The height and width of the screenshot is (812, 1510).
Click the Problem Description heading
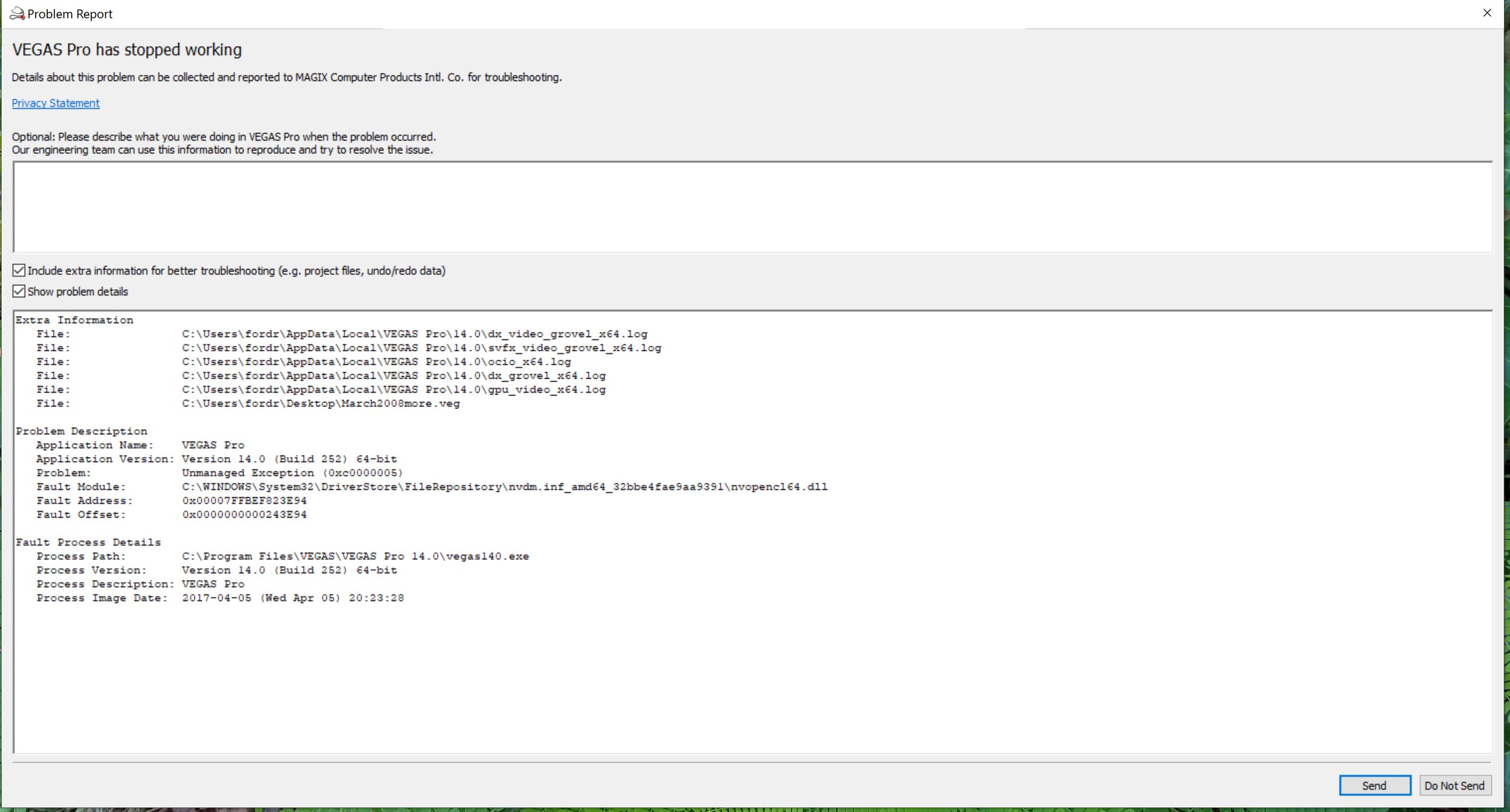click(x=82, y=431)
